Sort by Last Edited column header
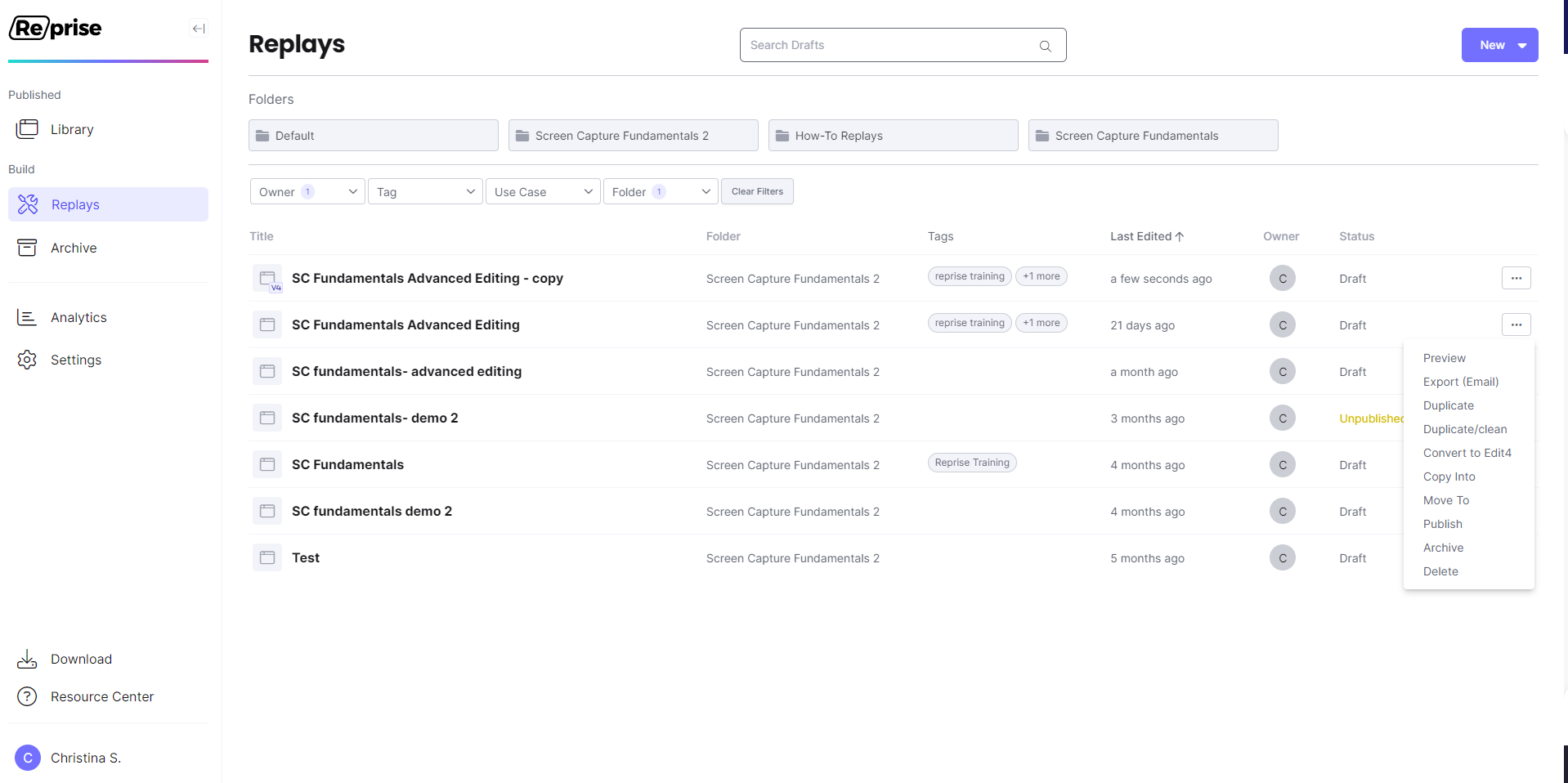1568x783 pixels. point(1146,236)
